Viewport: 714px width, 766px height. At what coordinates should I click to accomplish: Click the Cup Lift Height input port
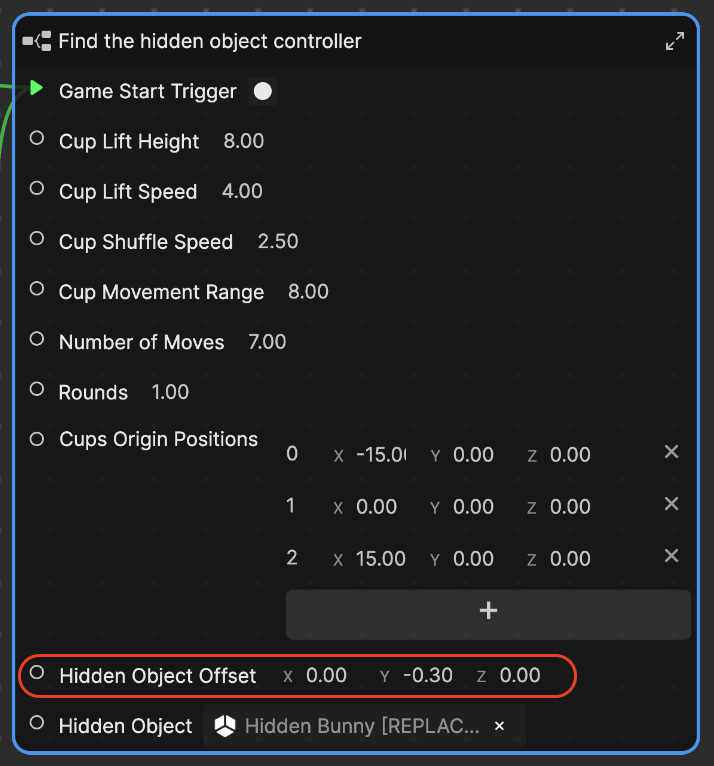tap(37, 139)
